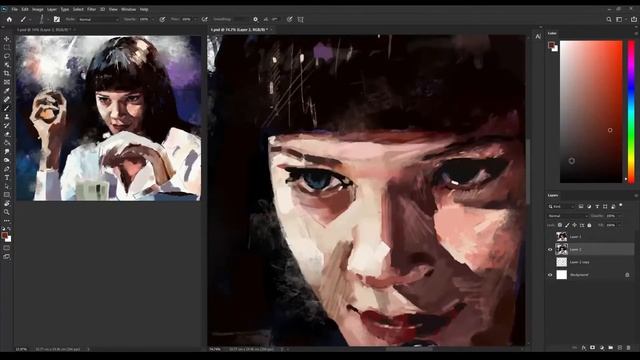Open Edit Toolbar three-dots button
Screen dimensions: 640x360
pos(7,221)
